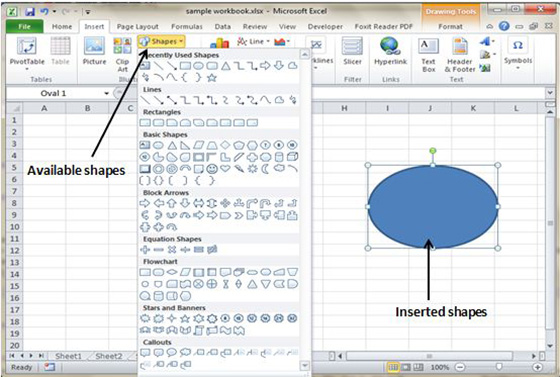Select the rectangular callout in Callouts
The height and width of the screenshot is (377, 560).
(x=145, y=353)
